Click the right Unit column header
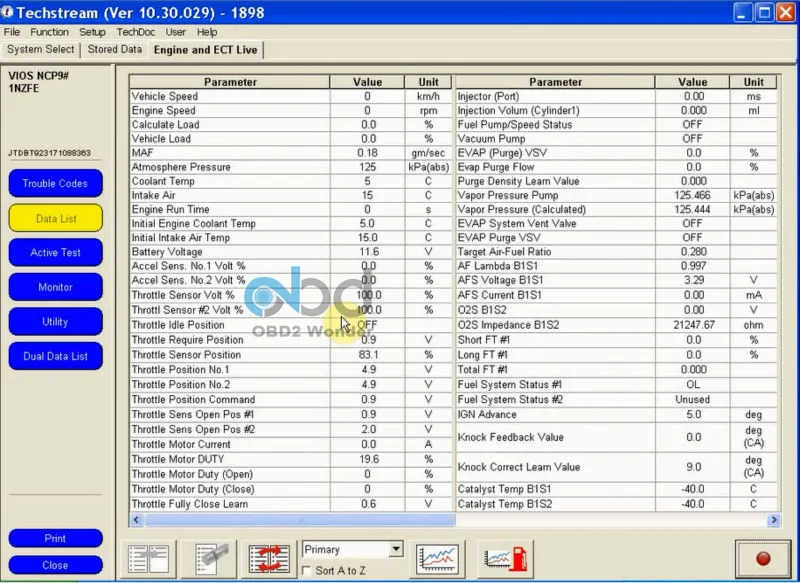Image resolution: width=800 pixels, height=583 pixels. pyautogui.click(x=753, y=82)
